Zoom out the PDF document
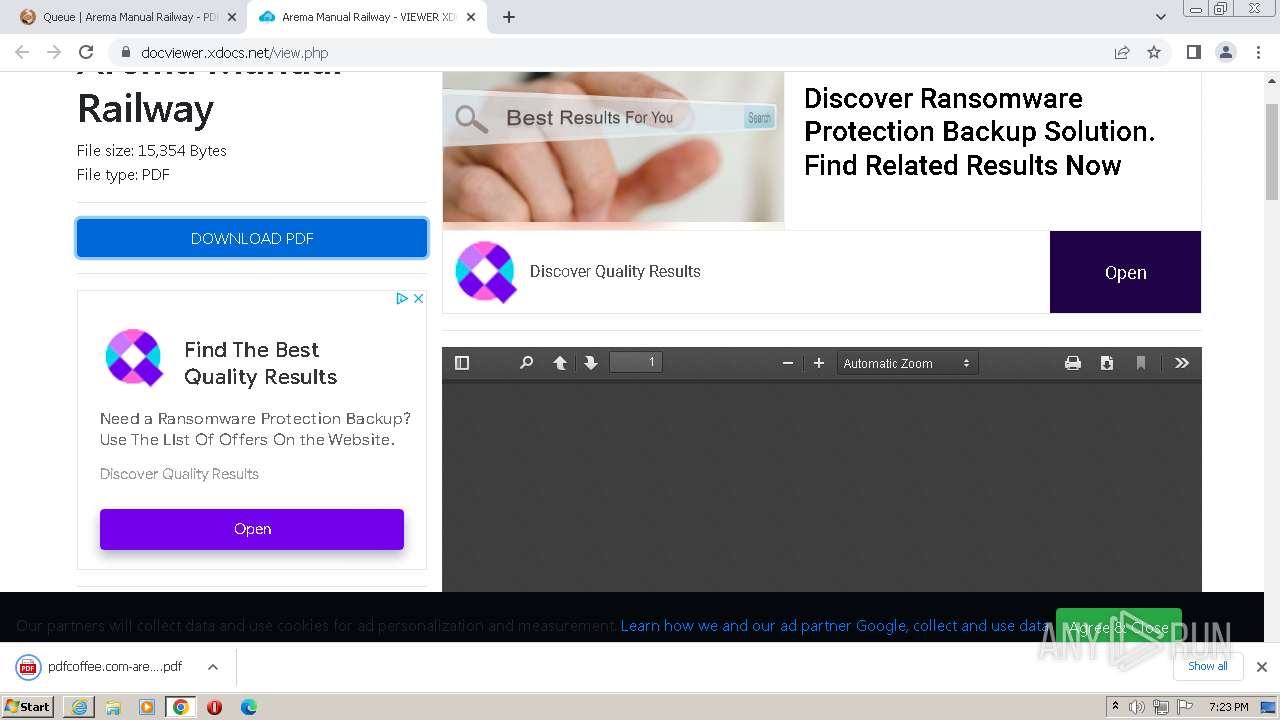Viewport: 1280px width, 720px height. [x=788, y=363]
